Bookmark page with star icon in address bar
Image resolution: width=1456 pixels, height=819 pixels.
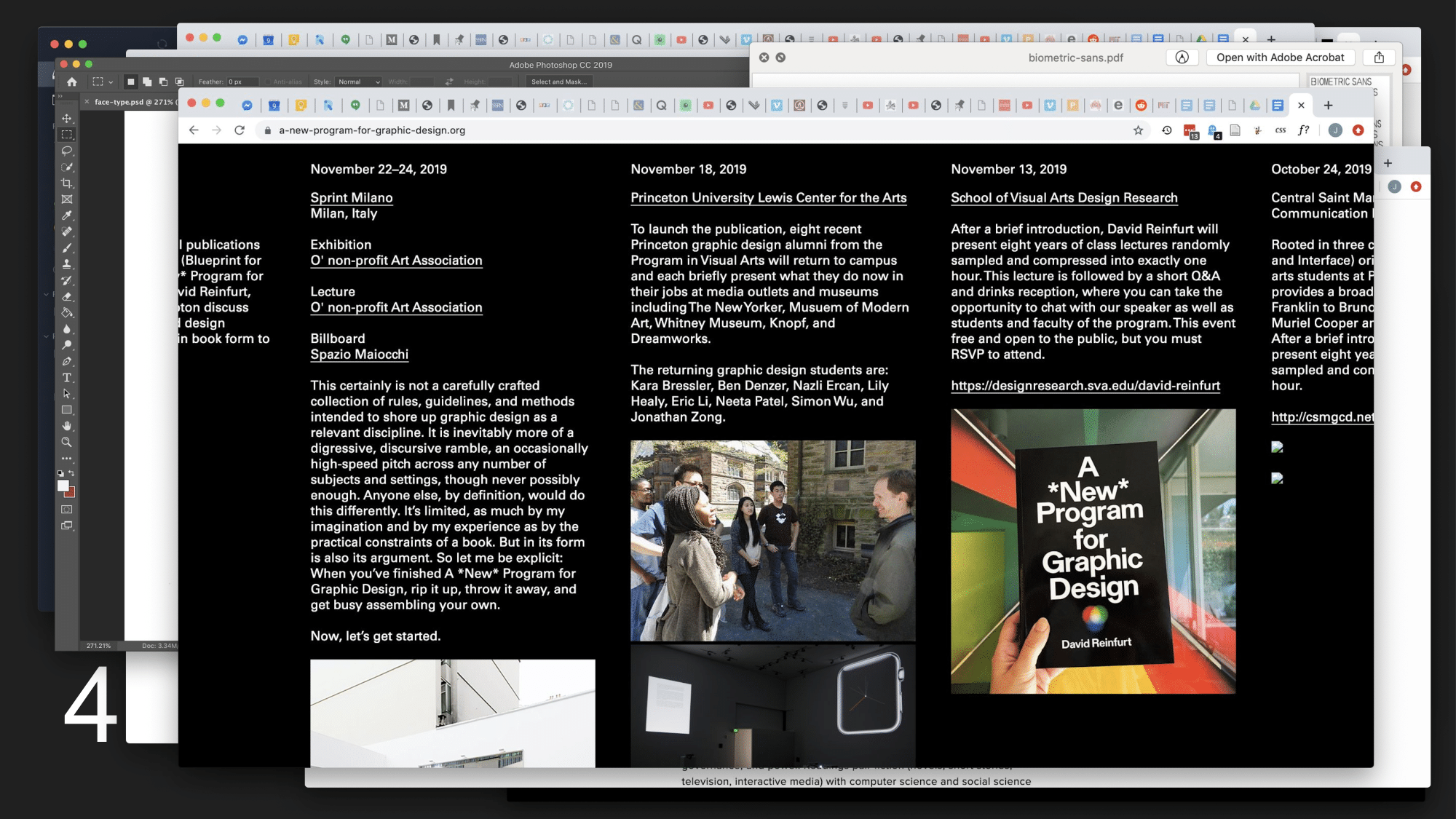[x=1138, y=130]
